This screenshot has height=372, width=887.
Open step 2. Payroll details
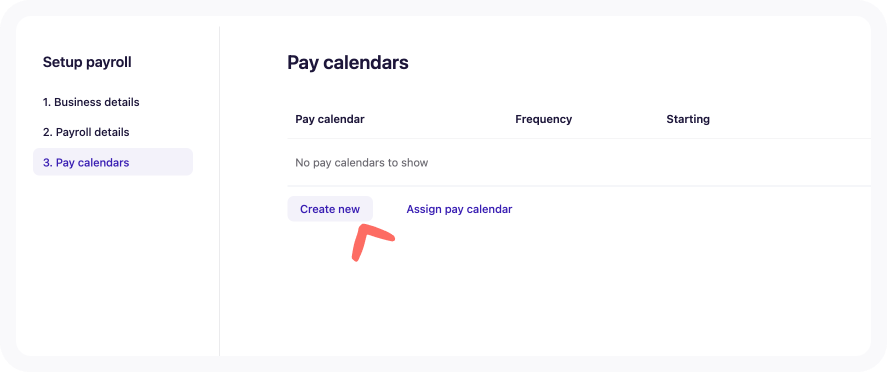click(86, 132)
